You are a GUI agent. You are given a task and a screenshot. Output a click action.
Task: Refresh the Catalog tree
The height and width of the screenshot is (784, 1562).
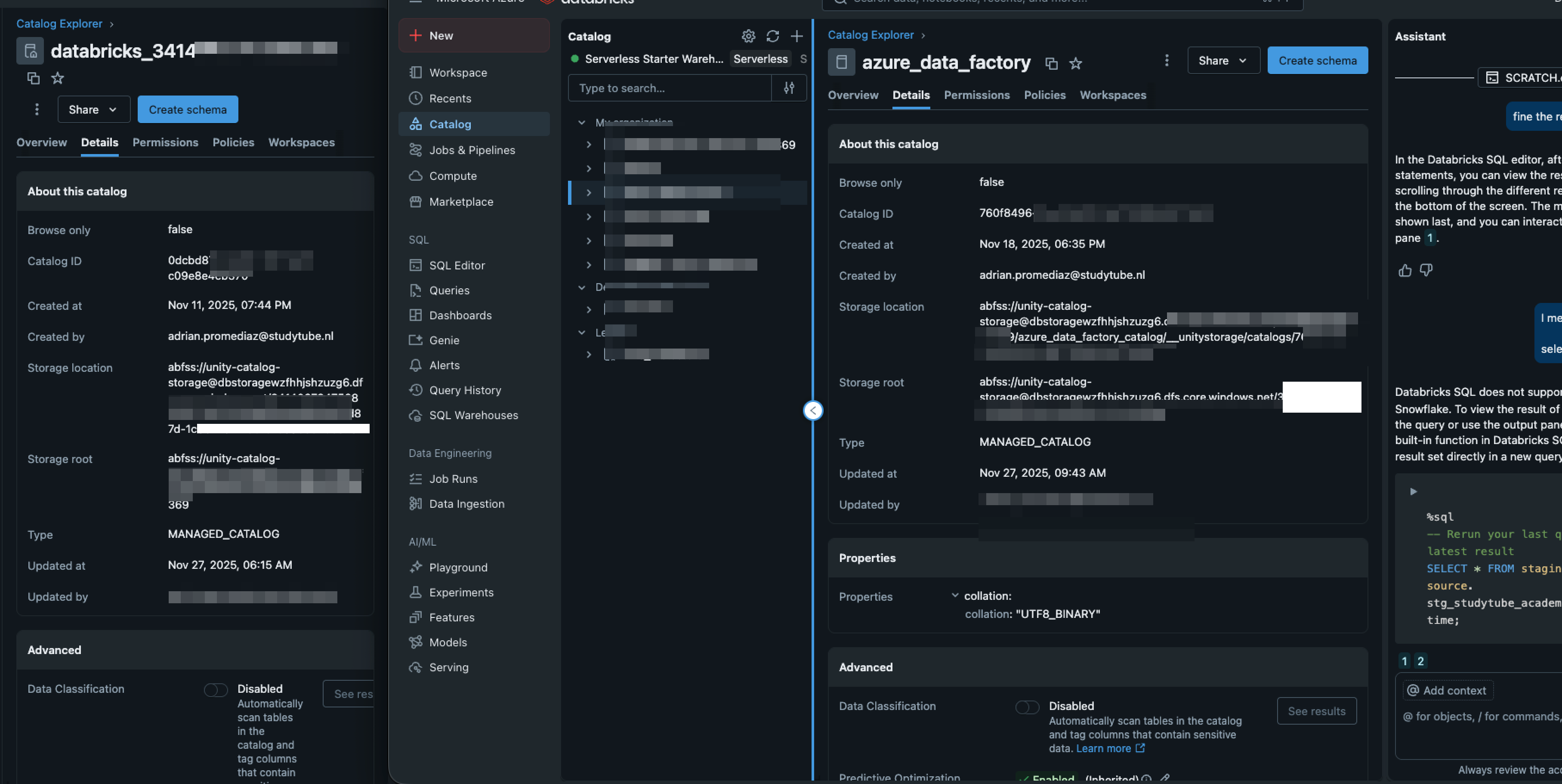click(x=772, y=37)
